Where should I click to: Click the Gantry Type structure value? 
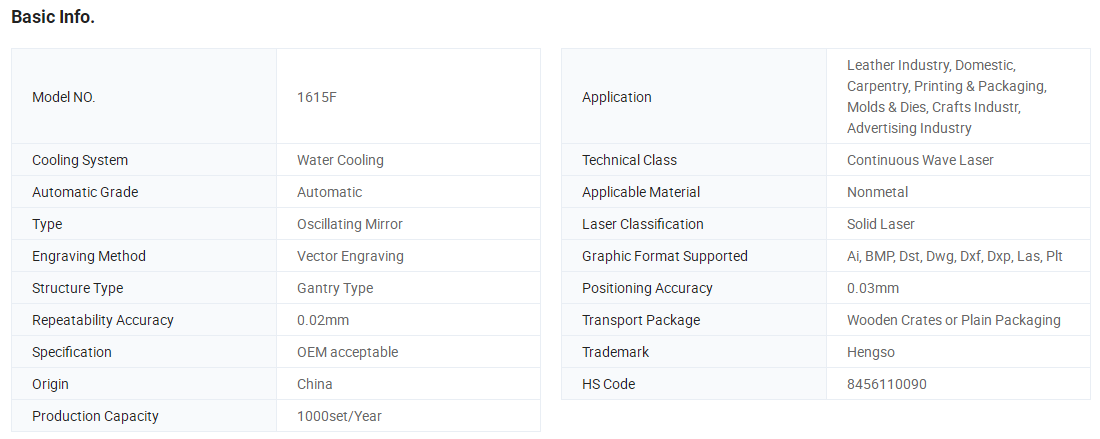tap(335, 288)
